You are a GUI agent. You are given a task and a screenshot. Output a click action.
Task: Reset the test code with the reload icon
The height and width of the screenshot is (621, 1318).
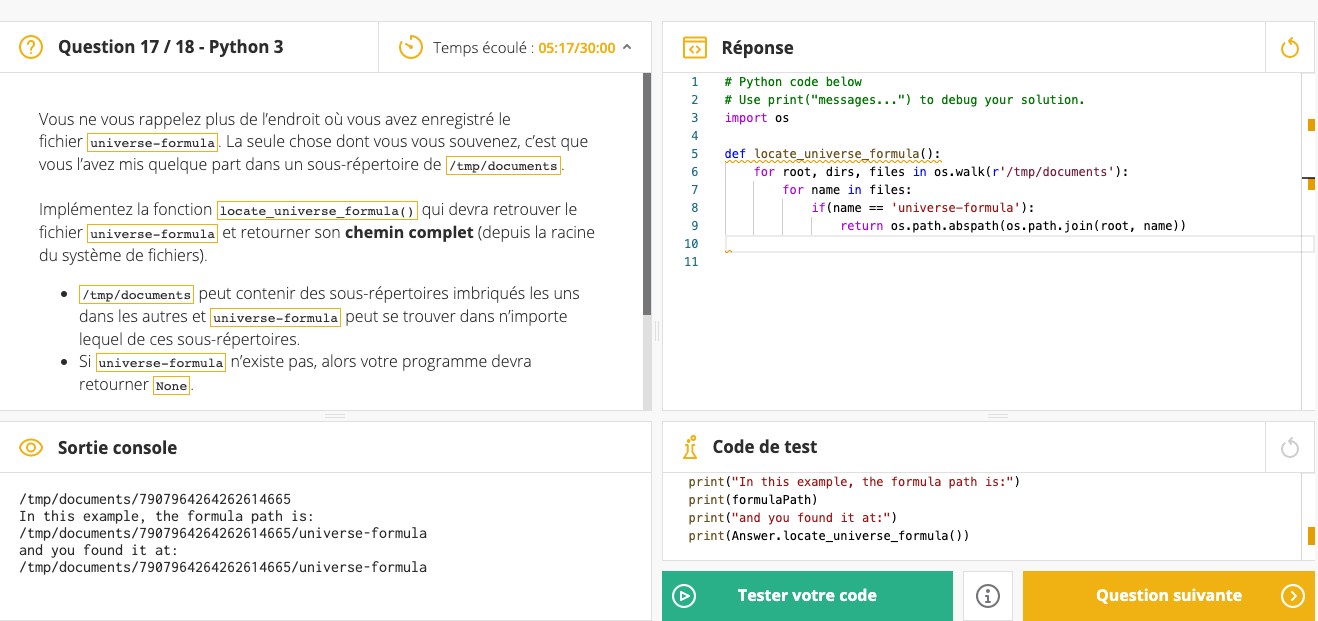(x=1289, y=447)
